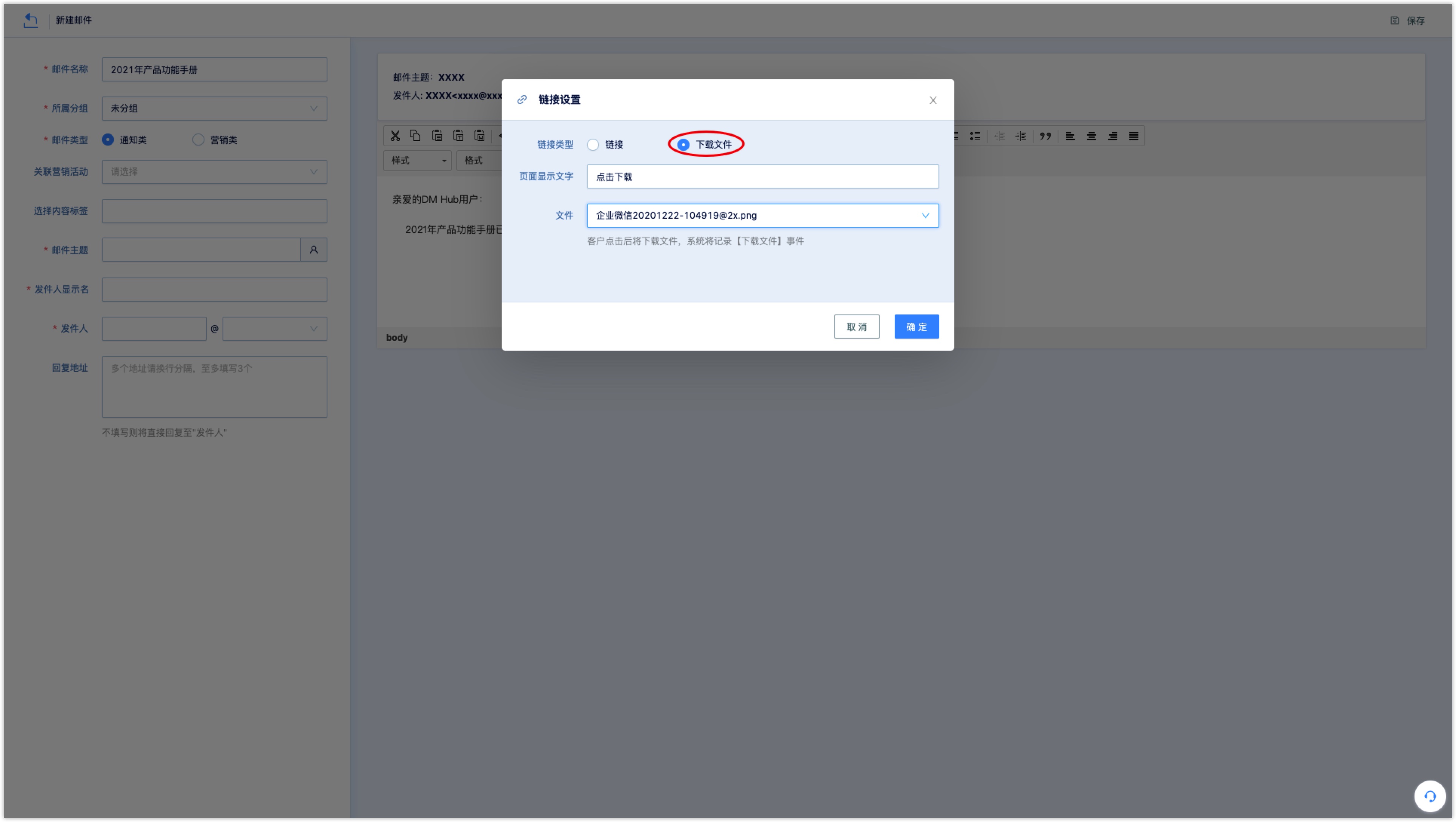Click the link chain icon in dialog title
The height and width of the screenshot is (822, 1456).
point(522,100)
